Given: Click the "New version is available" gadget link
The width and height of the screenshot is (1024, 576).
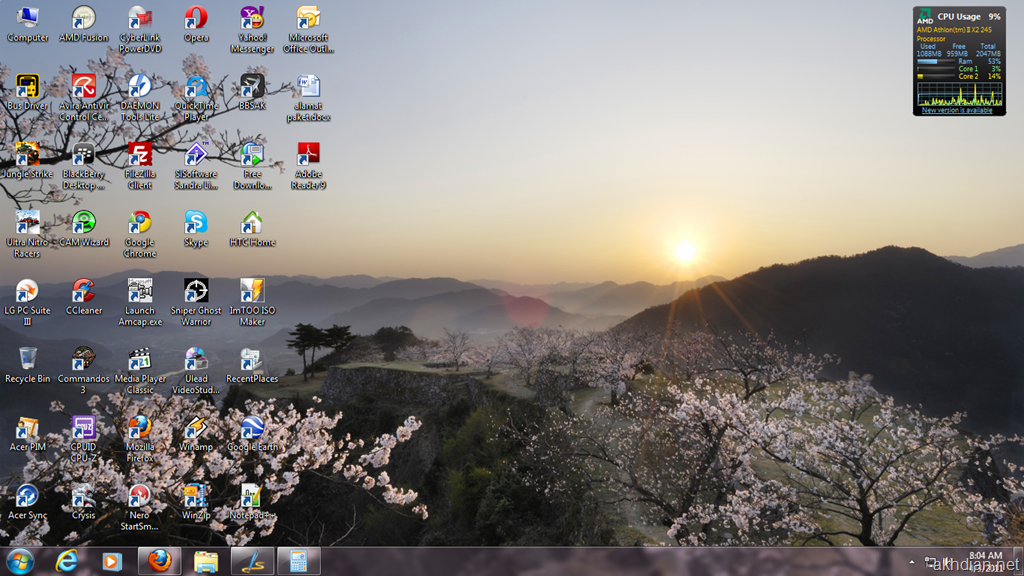Looking at the screenshot, I should (957, 111).
